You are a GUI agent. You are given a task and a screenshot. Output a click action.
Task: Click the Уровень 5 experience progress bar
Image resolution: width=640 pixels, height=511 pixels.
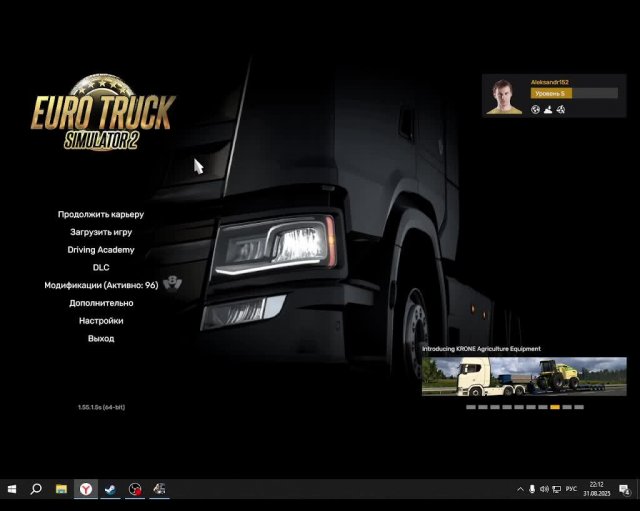[574, 93]
